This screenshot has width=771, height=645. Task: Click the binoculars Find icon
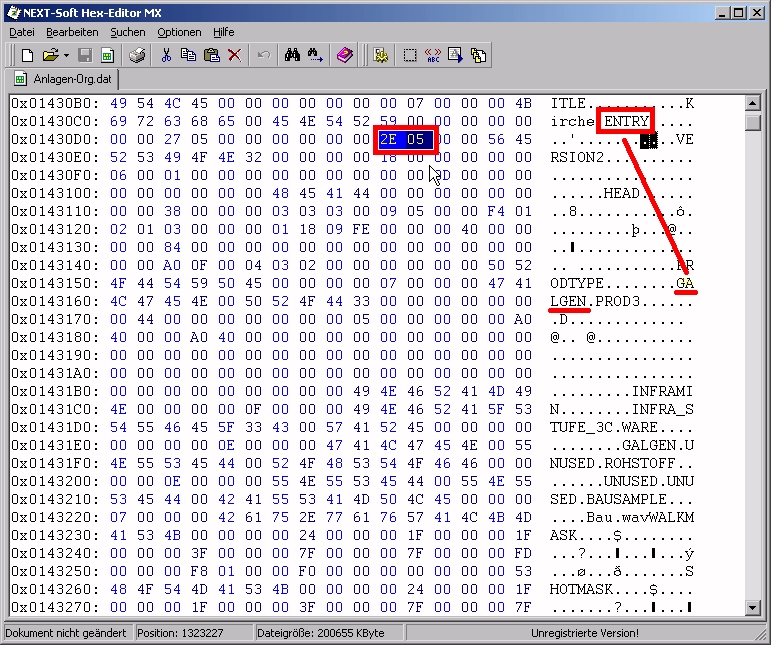(x=292, y=56)
